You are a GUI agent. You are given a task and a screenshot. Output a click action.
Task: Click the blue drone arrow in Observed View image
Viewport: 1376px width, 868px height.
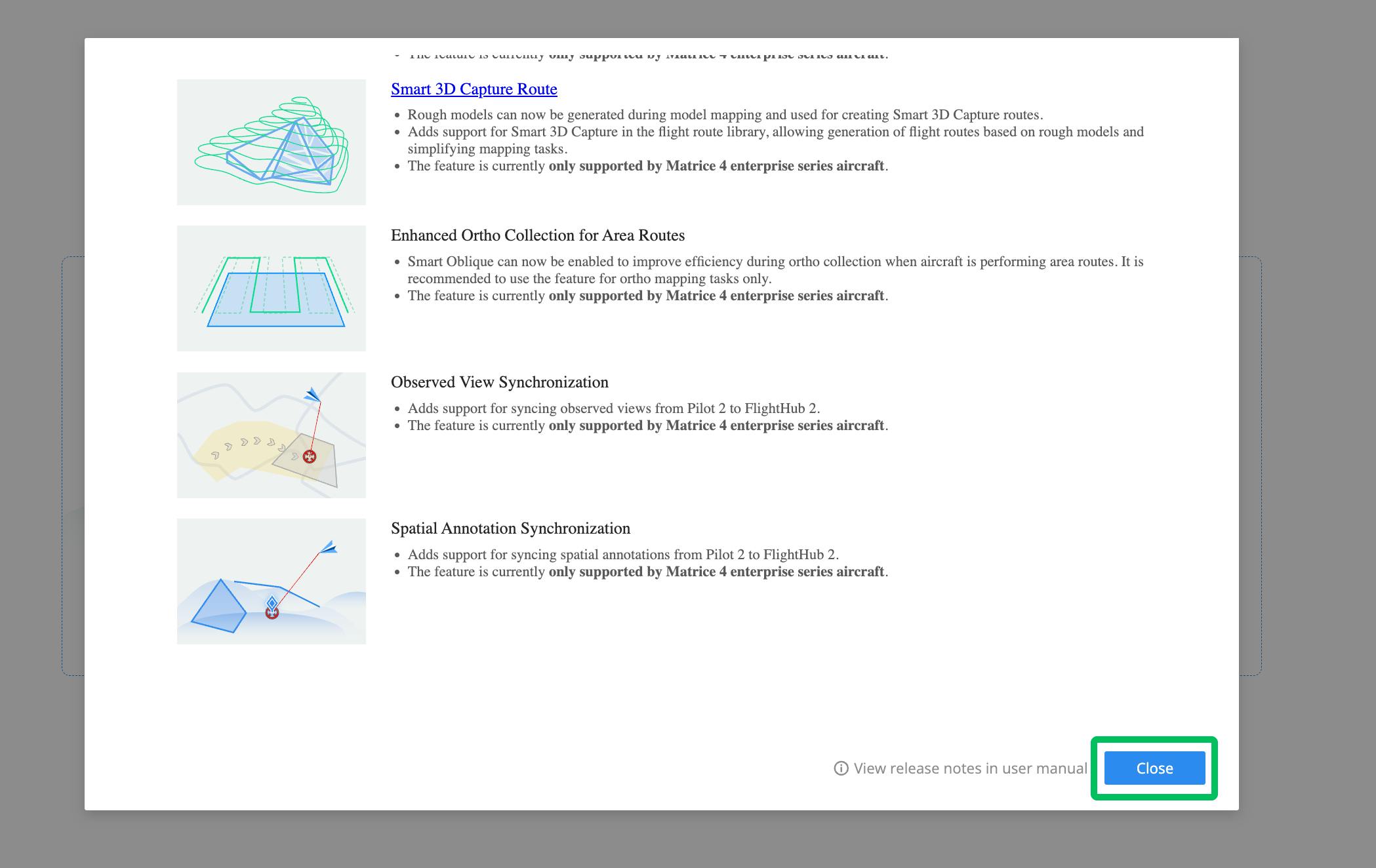tap(312, 395)
